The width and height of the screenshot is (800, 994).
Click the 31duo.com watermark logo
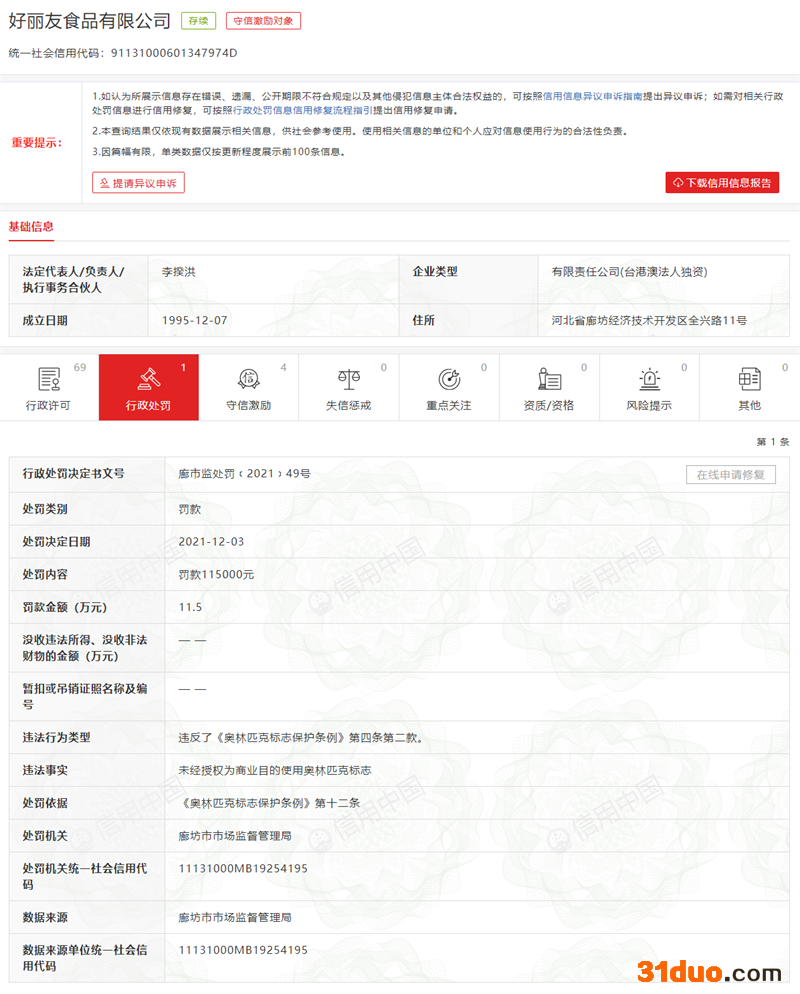[x=709, y=972]
